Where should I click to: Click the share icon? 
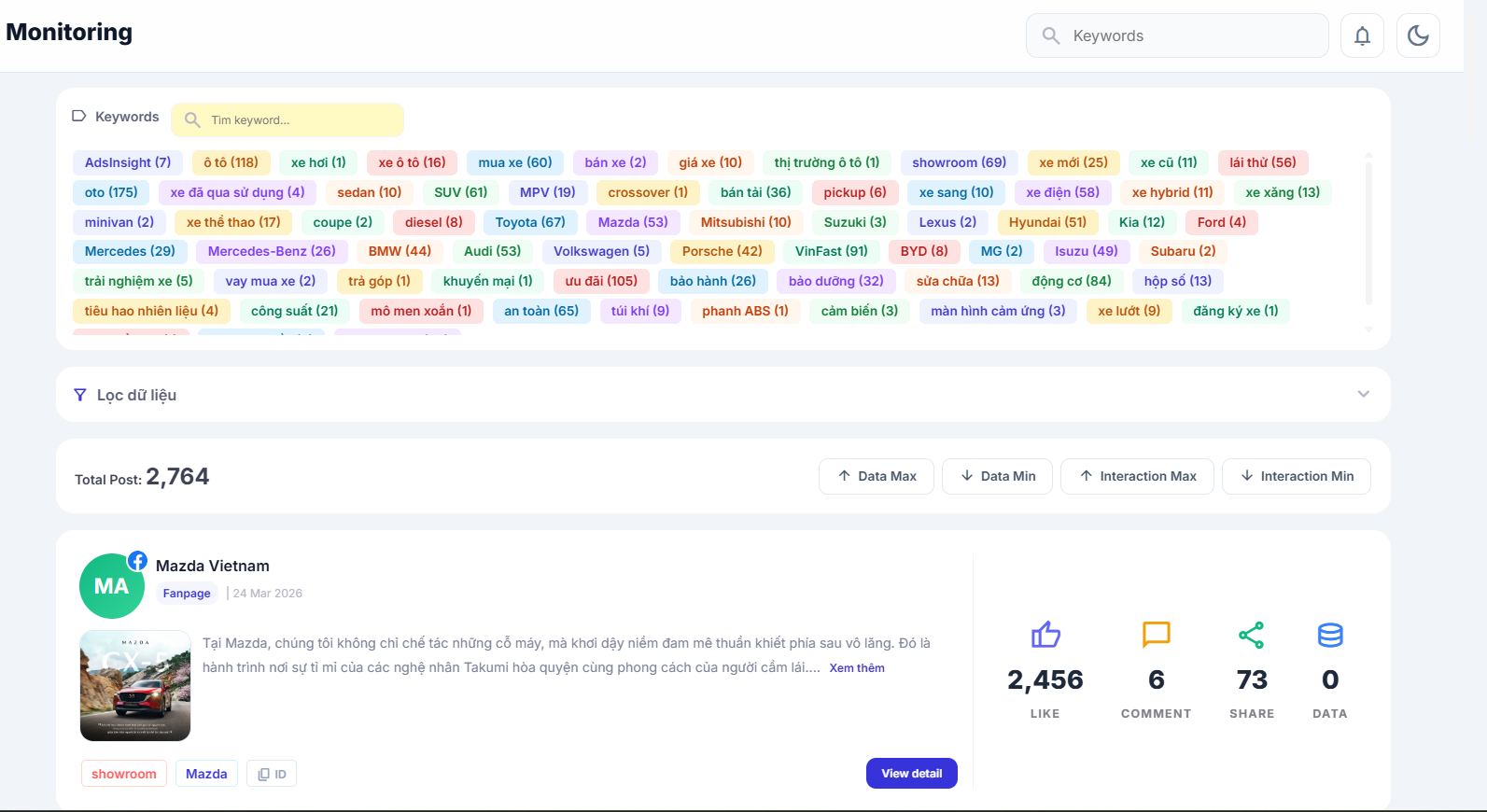pyautogui.click(x=1251, y=636)
